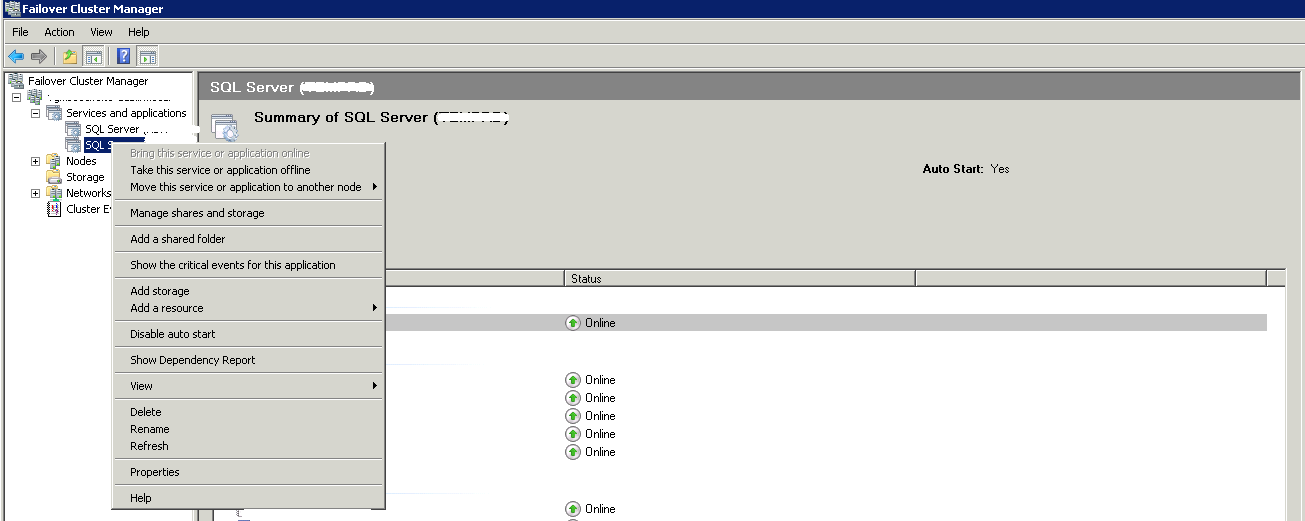
Task: Open 'Move this service or application to another node' submenu arrow
Action: [375, 187]
